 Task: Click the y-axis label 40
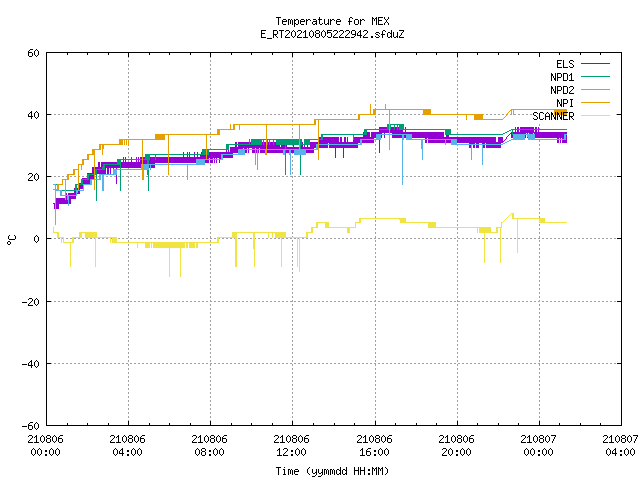[33, 115]
